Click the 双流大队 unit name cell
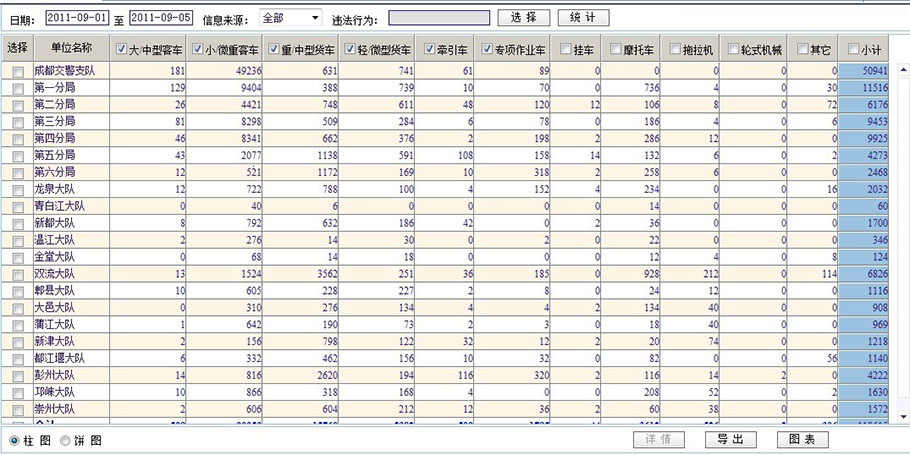 click(71, 273)
